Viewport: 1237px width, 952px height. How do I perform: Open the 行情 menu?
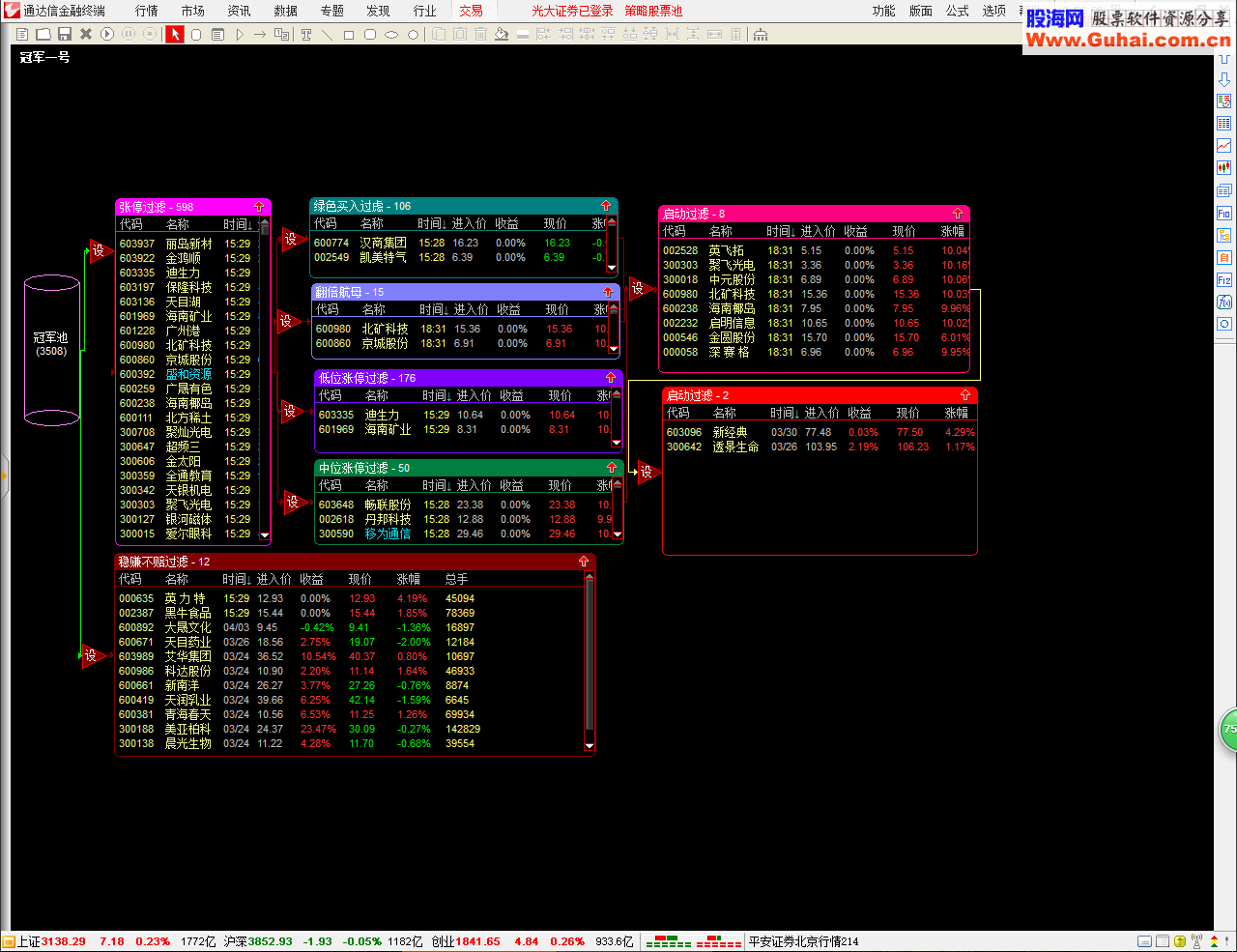click(x=146, y=11)
